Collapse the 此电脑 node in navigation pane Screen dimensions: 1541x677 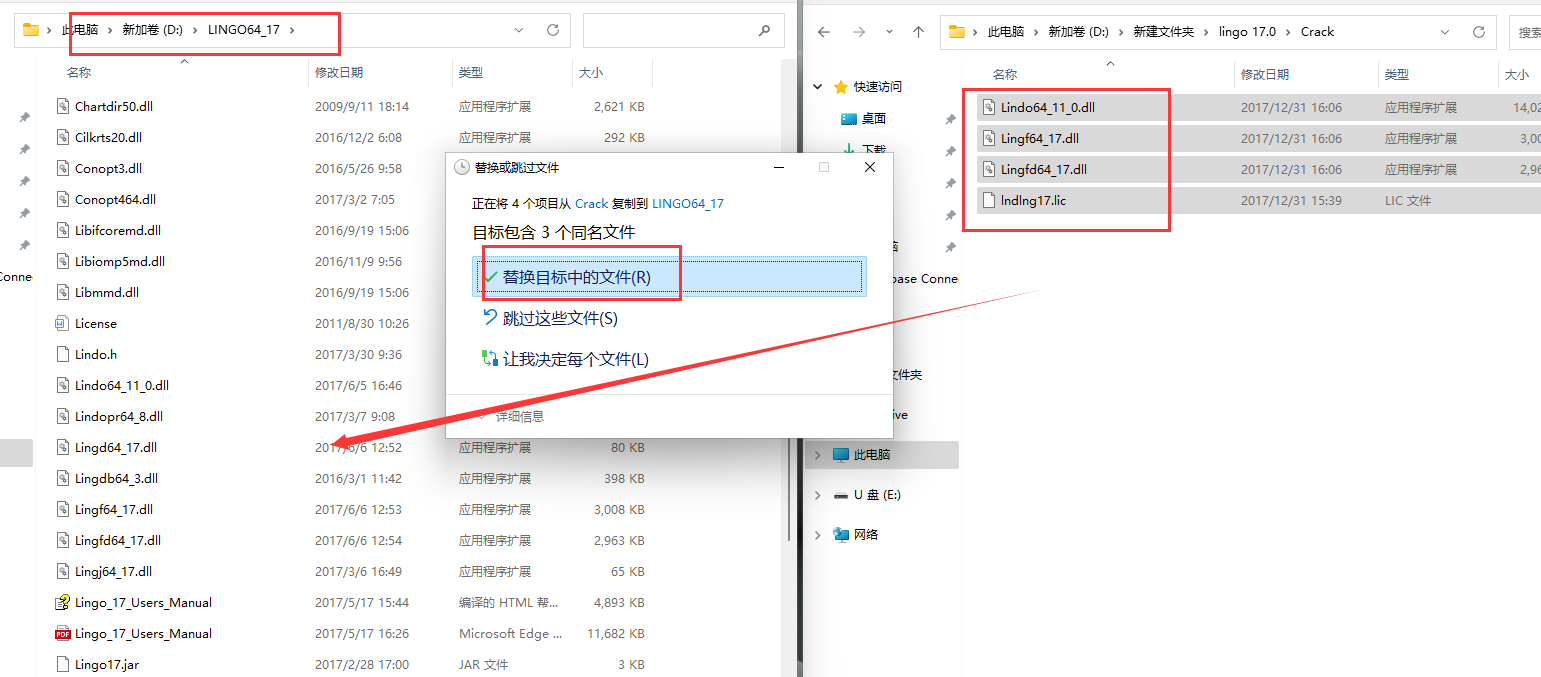click(x=818, y=454)
